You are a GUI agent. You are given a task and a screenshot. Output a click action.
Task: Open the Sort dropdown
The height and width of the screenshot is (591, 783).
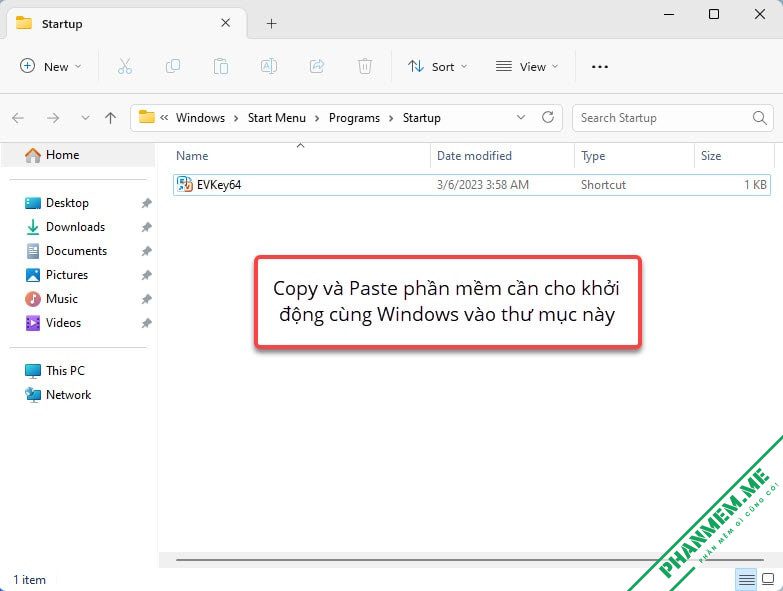(437, 66)
